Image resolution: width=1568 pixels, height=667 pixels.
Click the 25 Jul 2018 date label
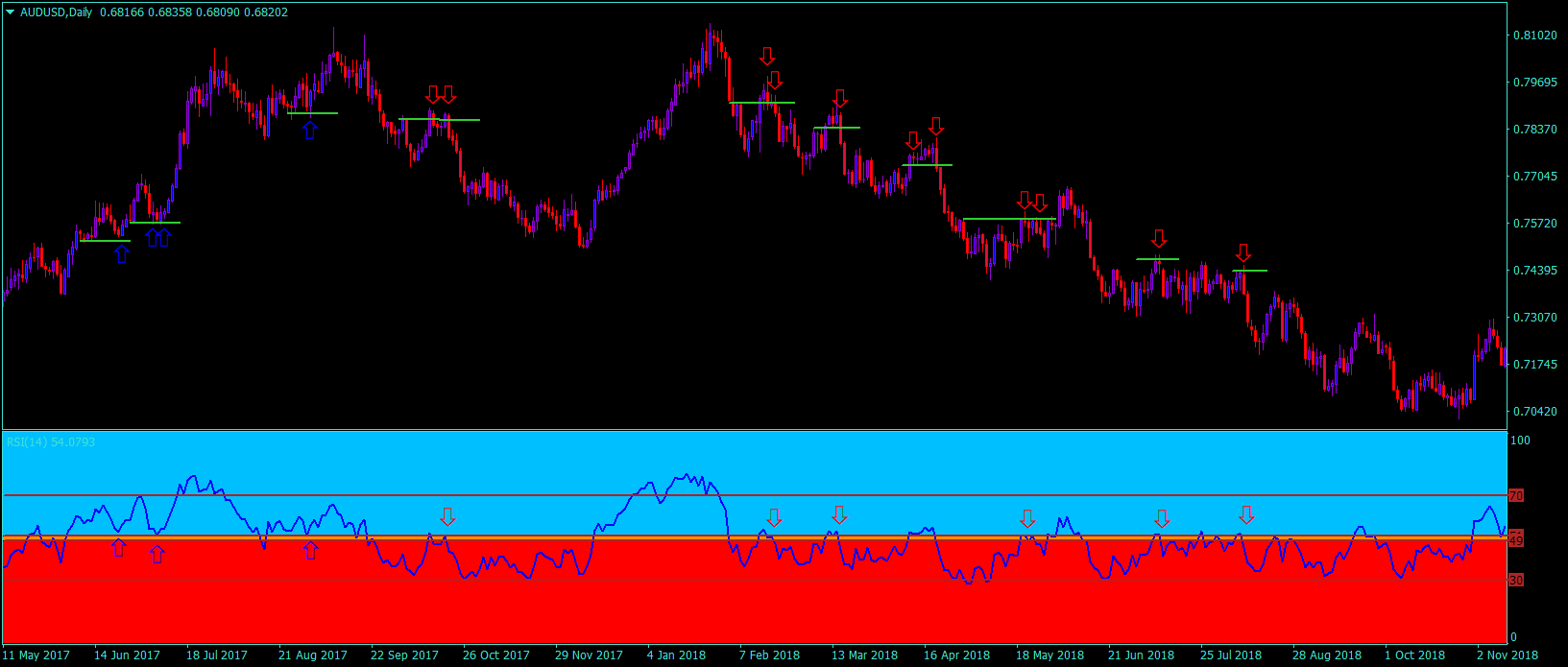pos(1231,655)
